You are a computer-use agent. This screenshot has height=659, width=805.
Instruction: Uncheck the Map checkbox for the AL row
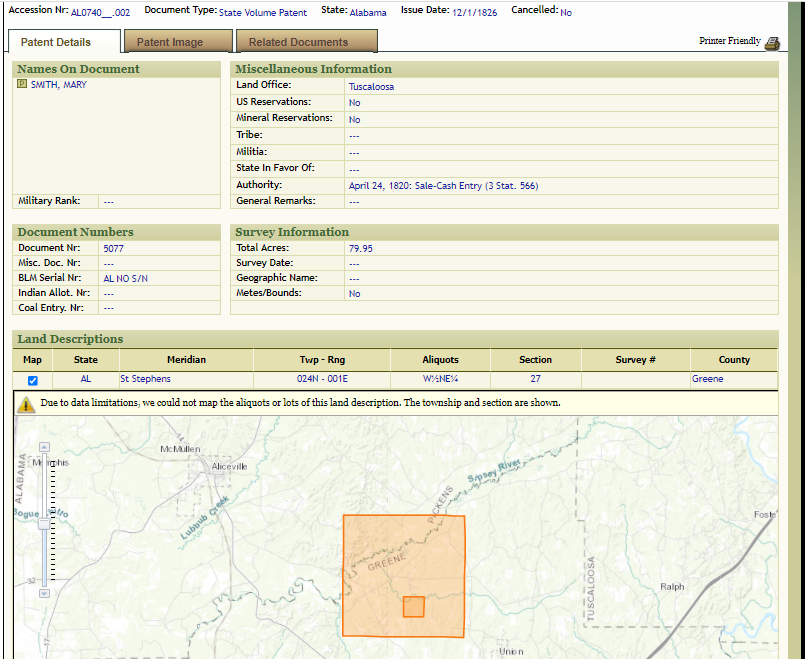(x=33, y=380)
